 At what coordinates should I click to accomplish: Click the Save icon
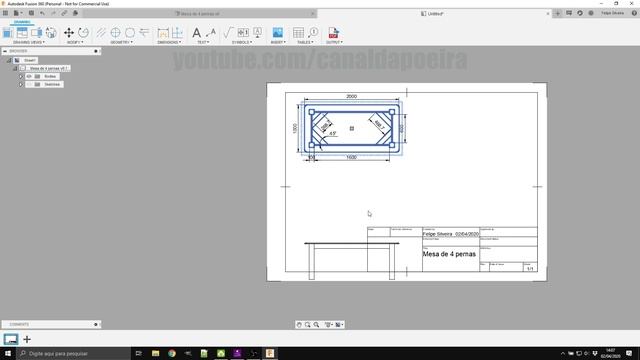[31, 13]
